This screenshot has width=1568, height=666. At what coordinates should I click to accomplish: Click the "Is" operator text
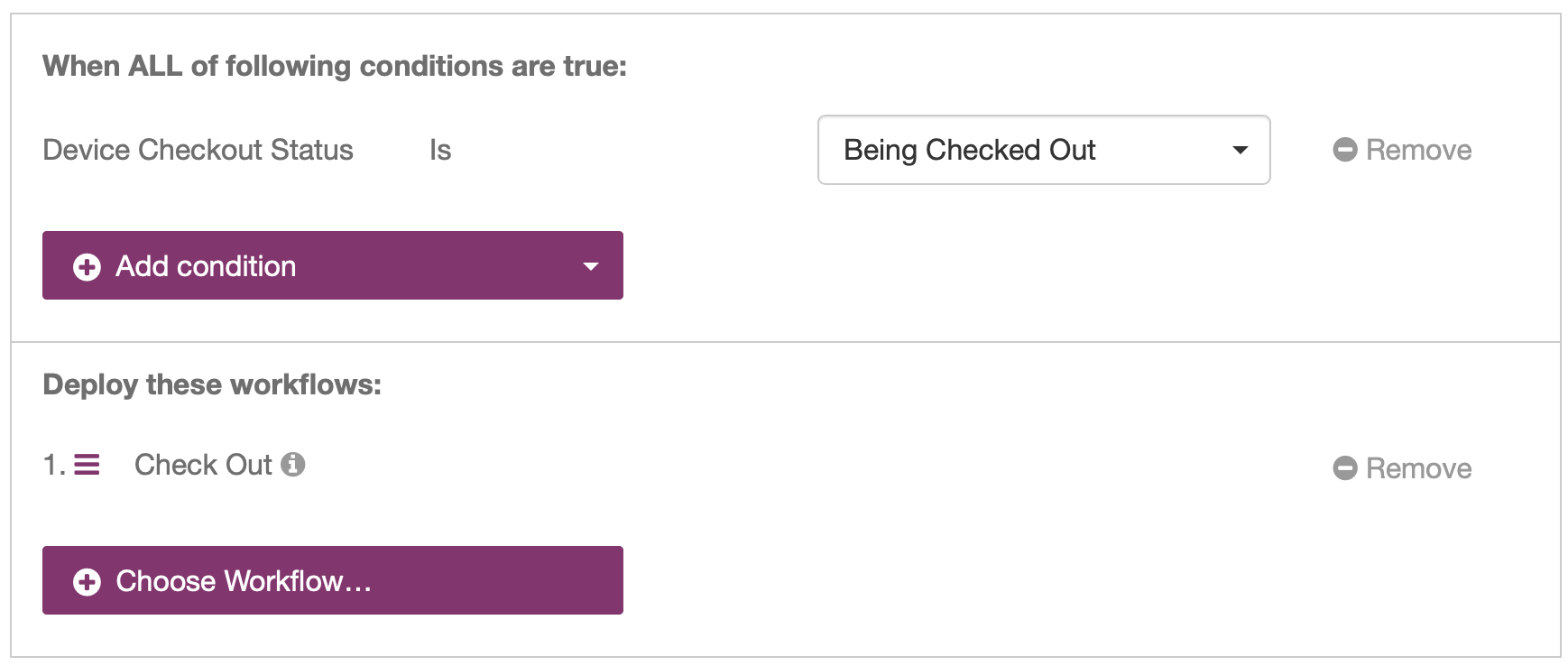coord(440,150)
